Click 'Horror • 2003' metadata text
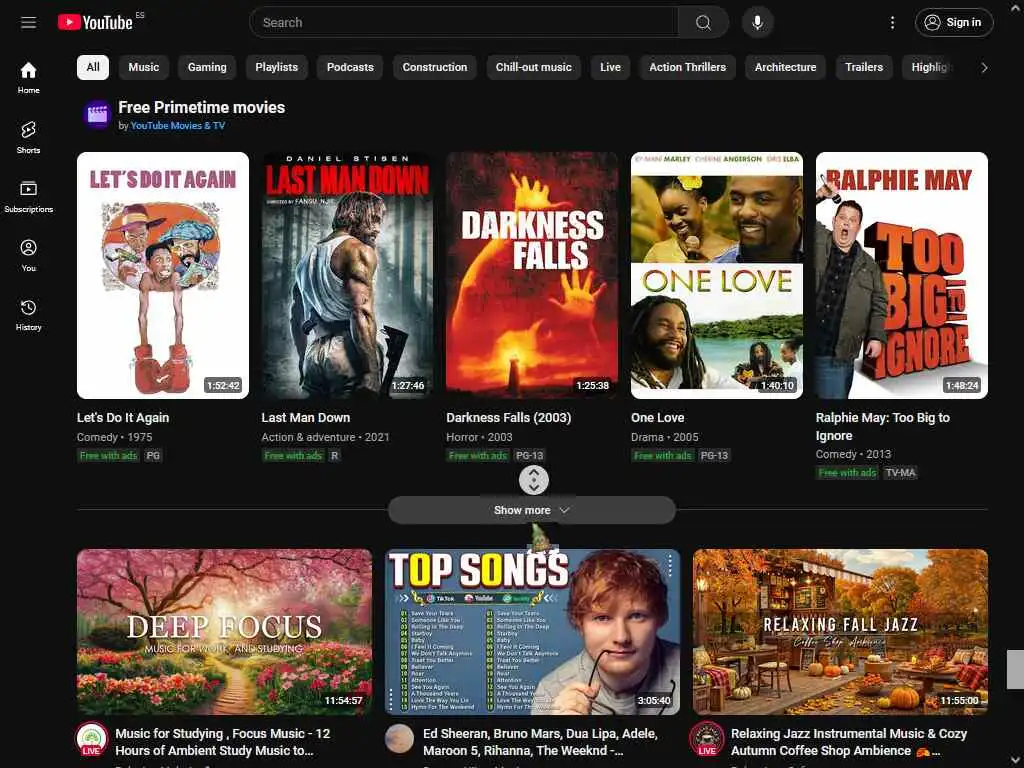The image size is (1024, 768). pyautogui.click(x=479, y=437)
